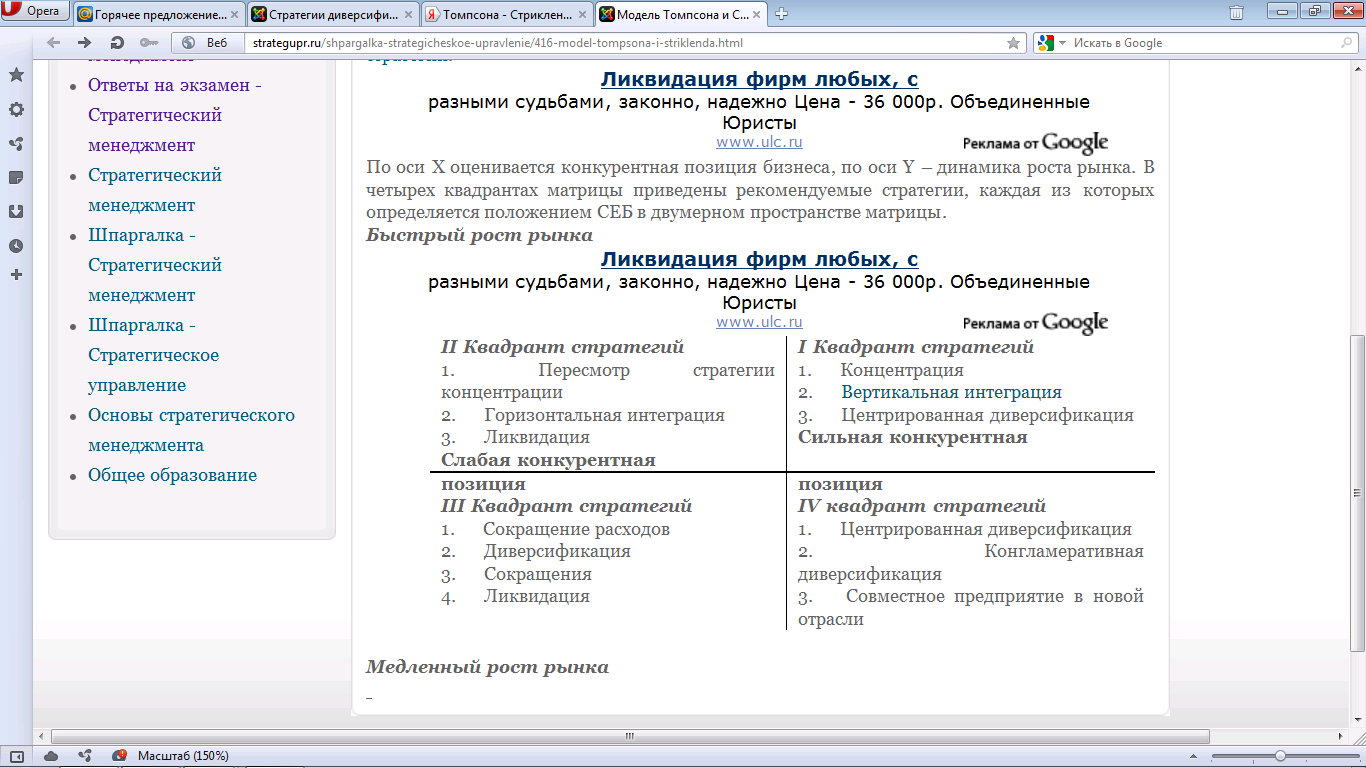Click upper Ликвидация фирм любых ad headline
1366x768 pixels.
(x=759, y=80)
